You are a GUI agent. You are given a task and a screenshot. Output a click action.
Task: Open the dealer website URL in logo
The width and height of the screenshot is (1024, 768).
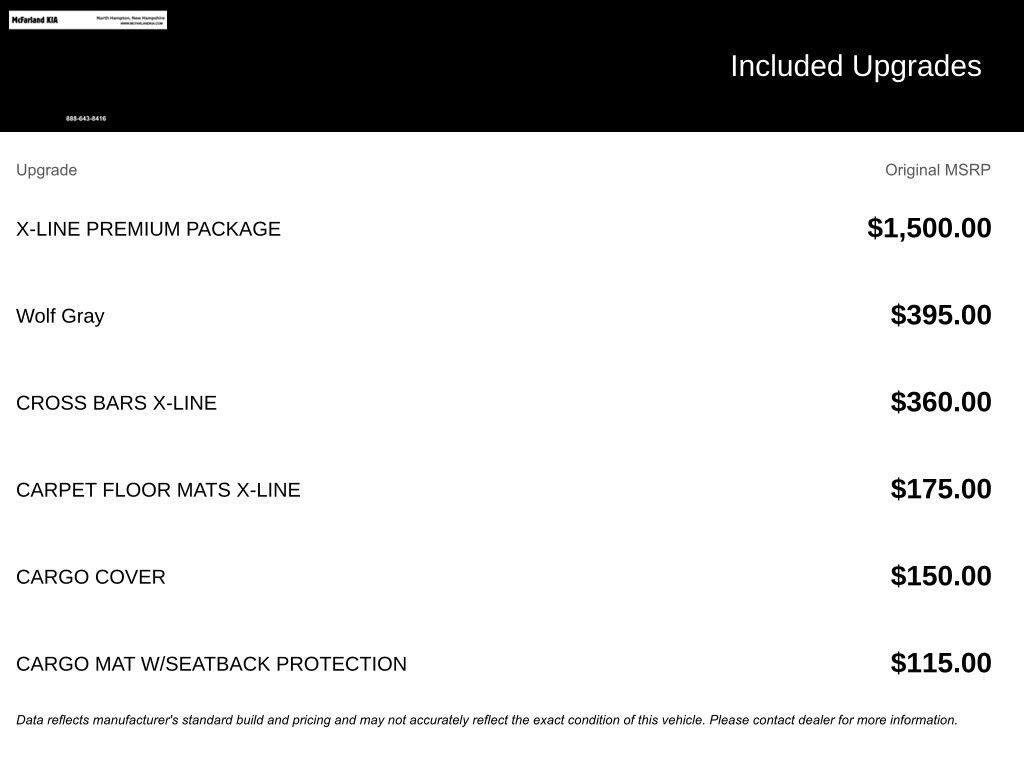point(141,23)
